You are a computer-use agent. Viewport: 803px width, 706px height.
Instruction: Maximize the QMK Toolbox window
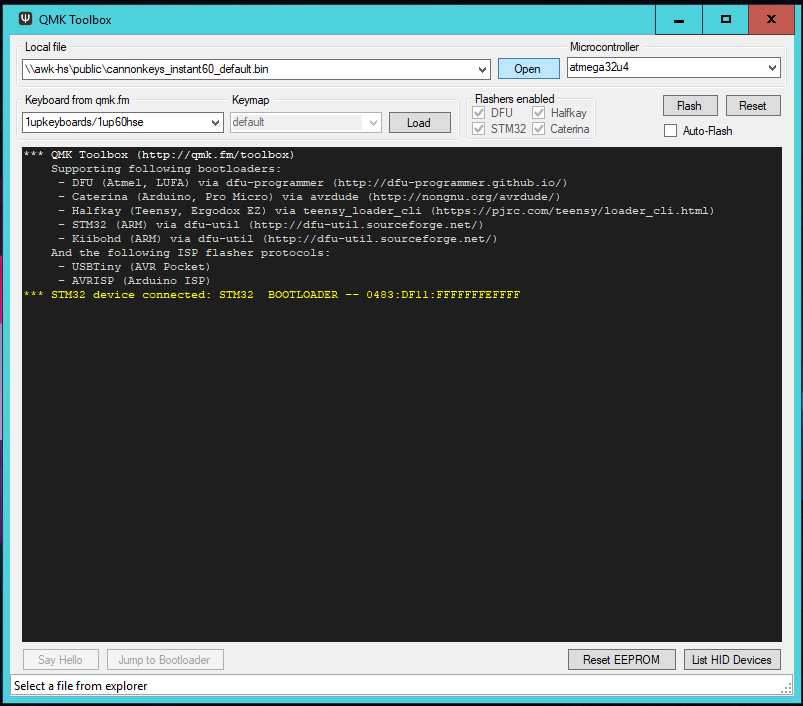click(725, 19)
